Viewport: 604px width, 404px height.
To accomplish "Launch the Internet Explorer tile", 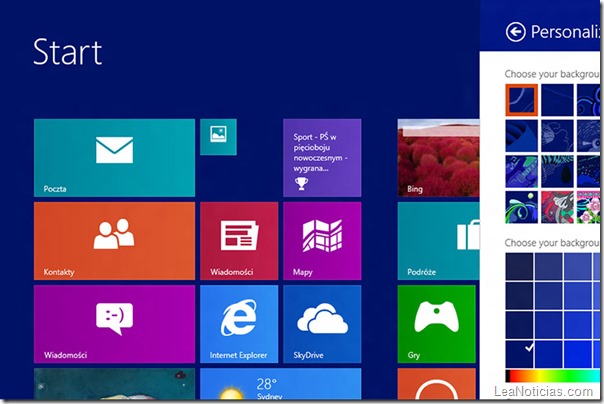I will [239, 324].
